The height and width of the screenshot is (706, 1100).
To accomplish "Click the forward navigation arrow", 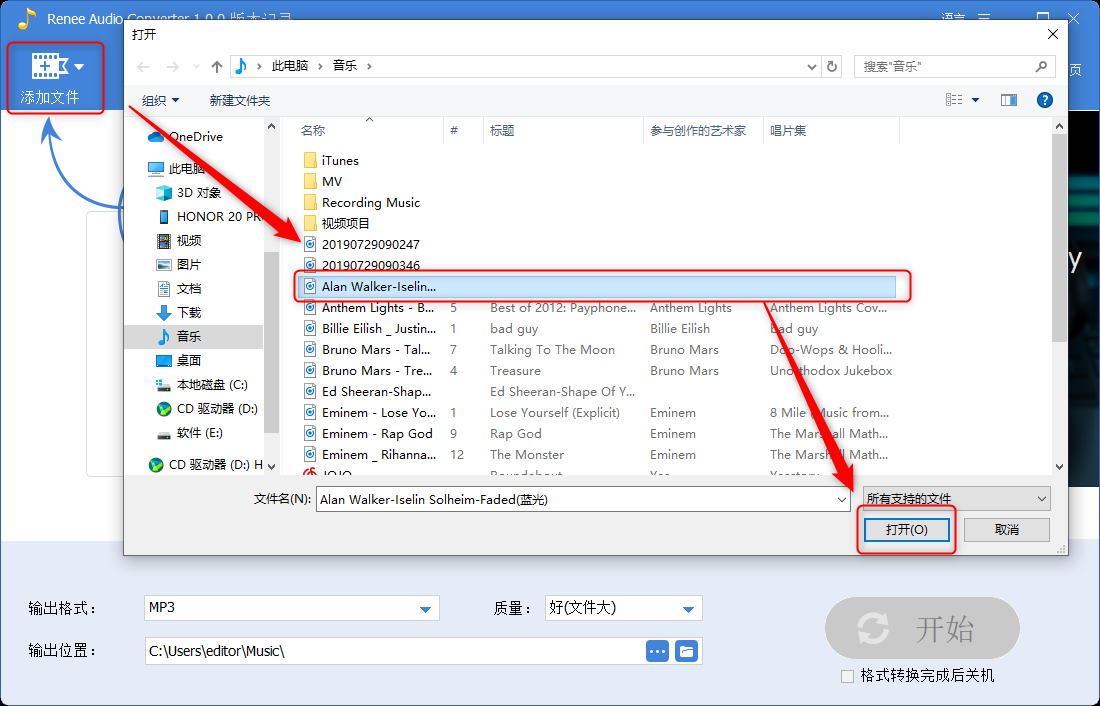I will [x=173, y=67].
